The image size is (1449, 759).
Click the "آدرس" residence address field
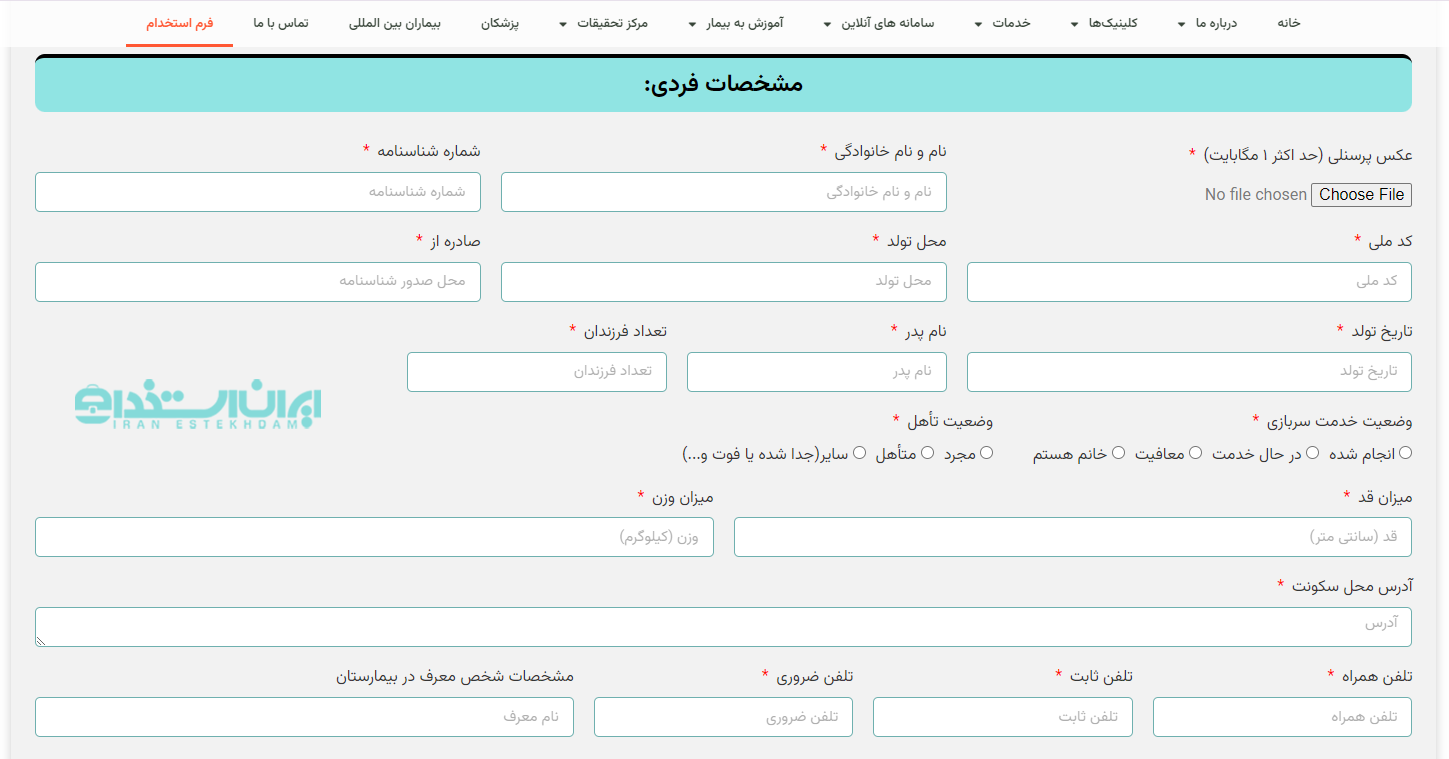click(x=724, y=627)
